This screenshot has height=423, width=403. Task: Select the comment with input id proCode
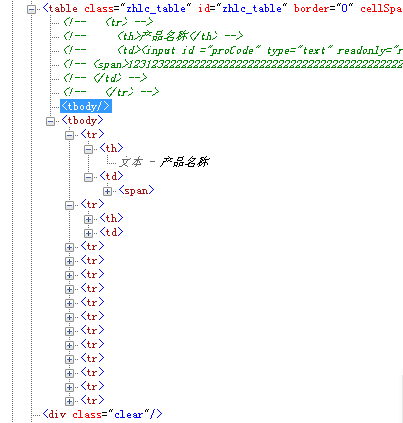click(x=233, y=50)
